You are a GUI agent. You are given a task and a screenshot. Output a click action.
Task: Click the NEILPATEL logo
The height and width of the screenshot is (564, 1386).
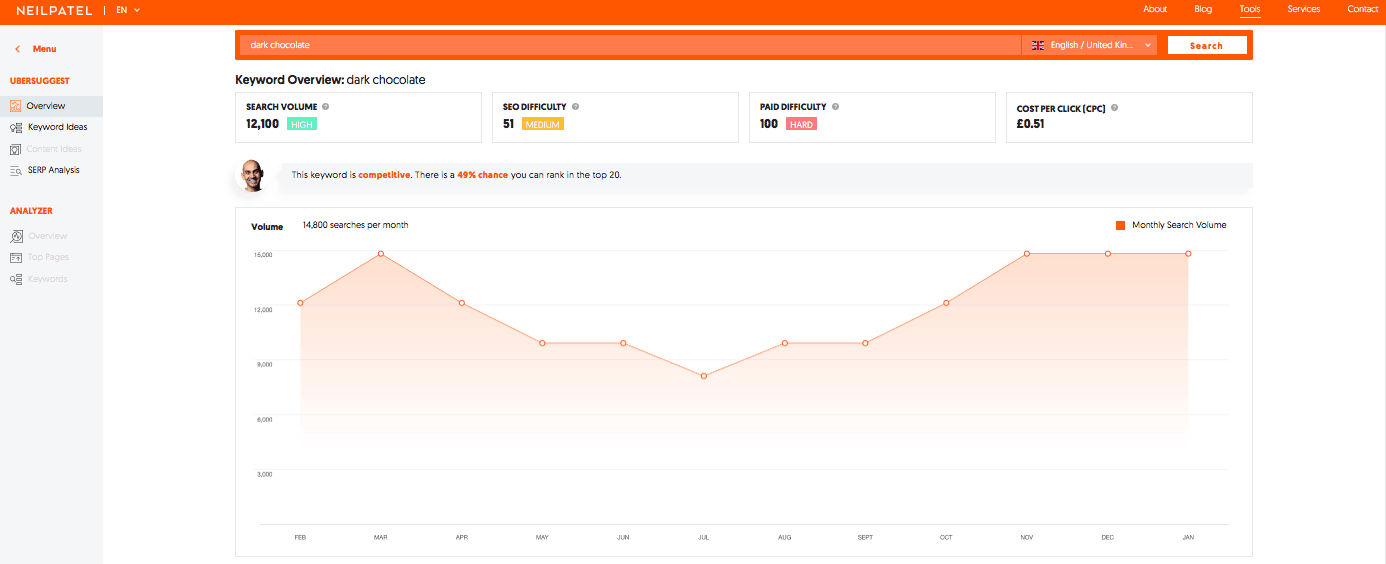click(x=55, y=10)
